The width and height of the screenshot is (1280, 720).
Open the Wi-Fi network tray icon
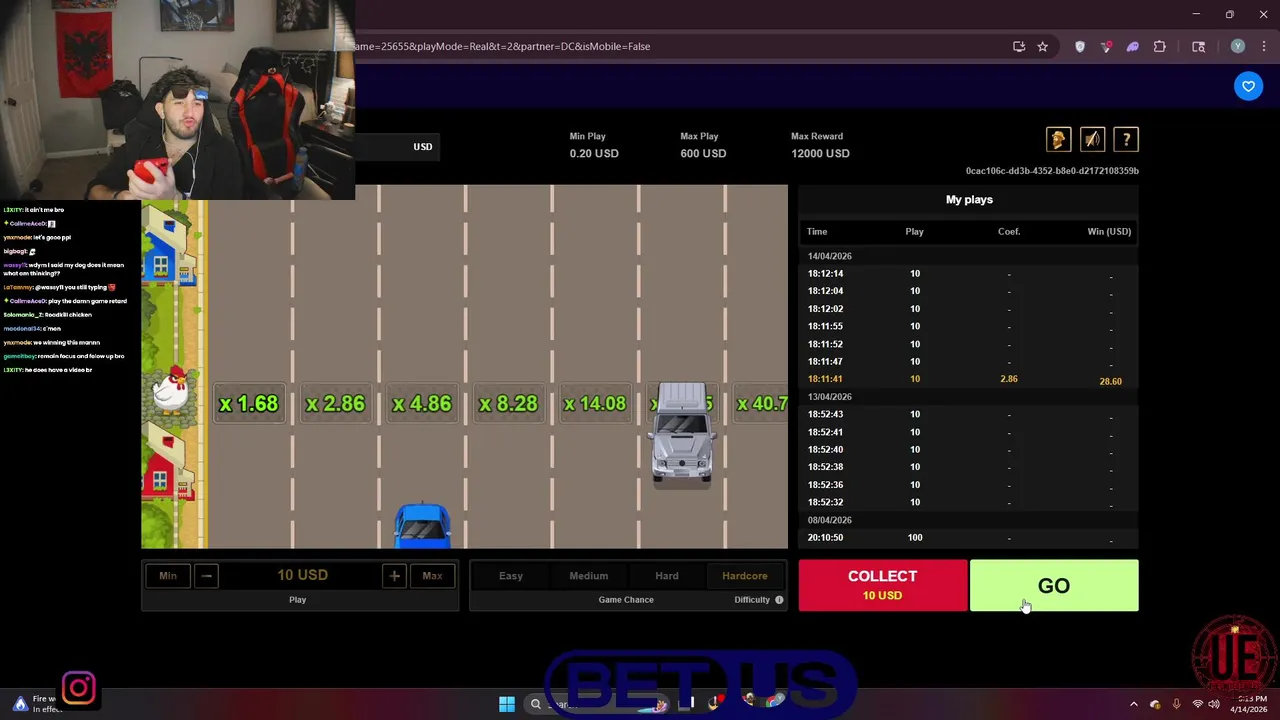1197,704
